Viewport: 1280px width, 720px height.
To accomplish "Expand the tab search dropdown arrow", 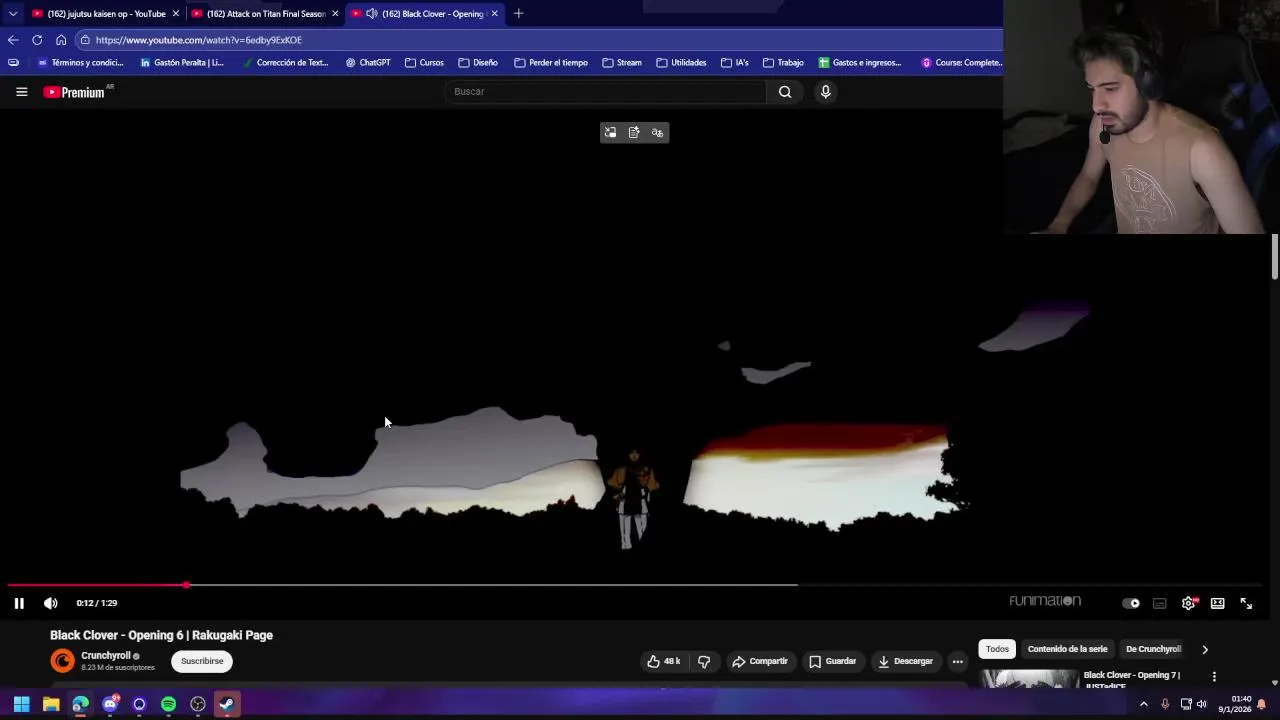I will point(12,14).
